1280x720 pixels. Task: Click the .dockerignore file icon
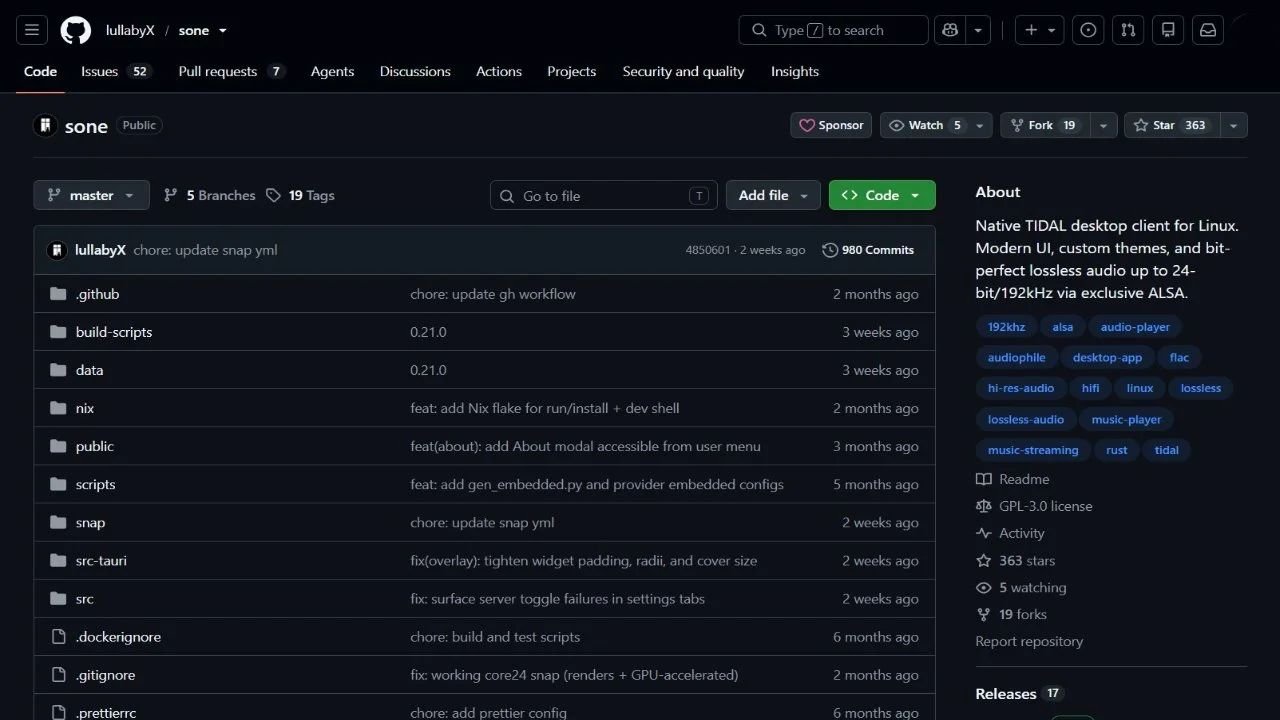(x=58, y=637)
